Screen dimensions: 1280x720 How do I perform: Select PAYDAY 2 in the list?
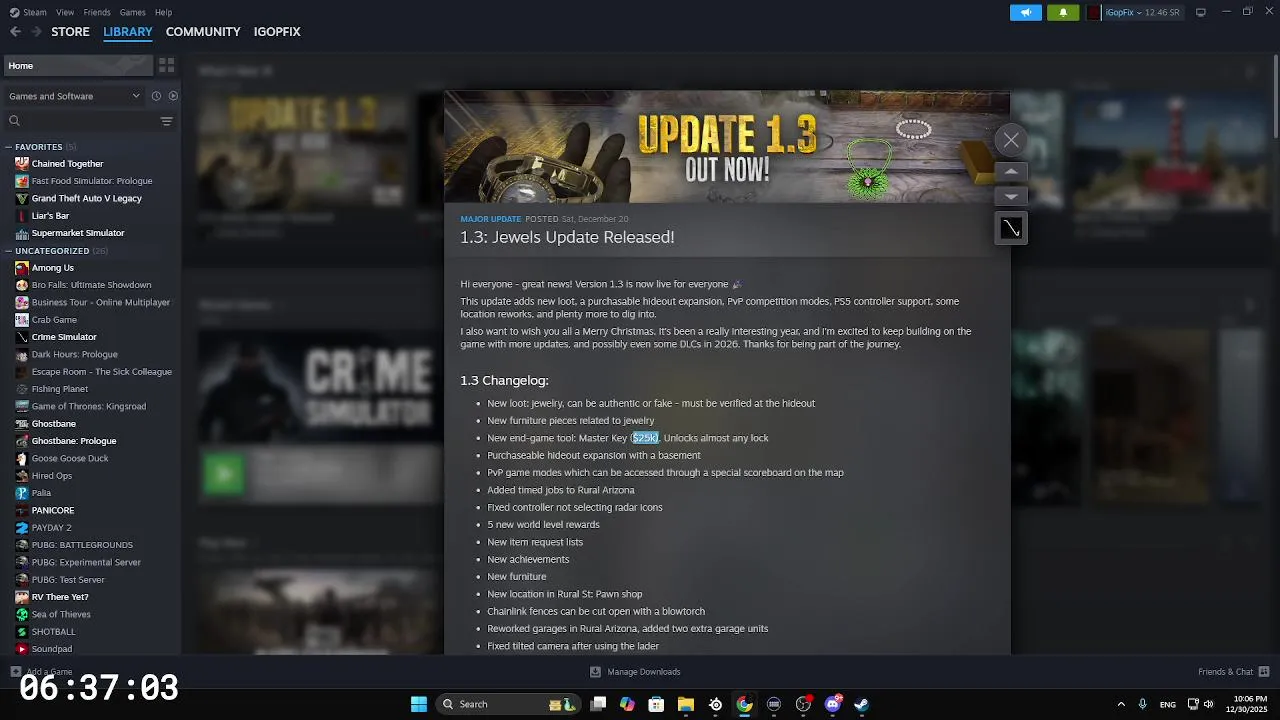(51, 528)
